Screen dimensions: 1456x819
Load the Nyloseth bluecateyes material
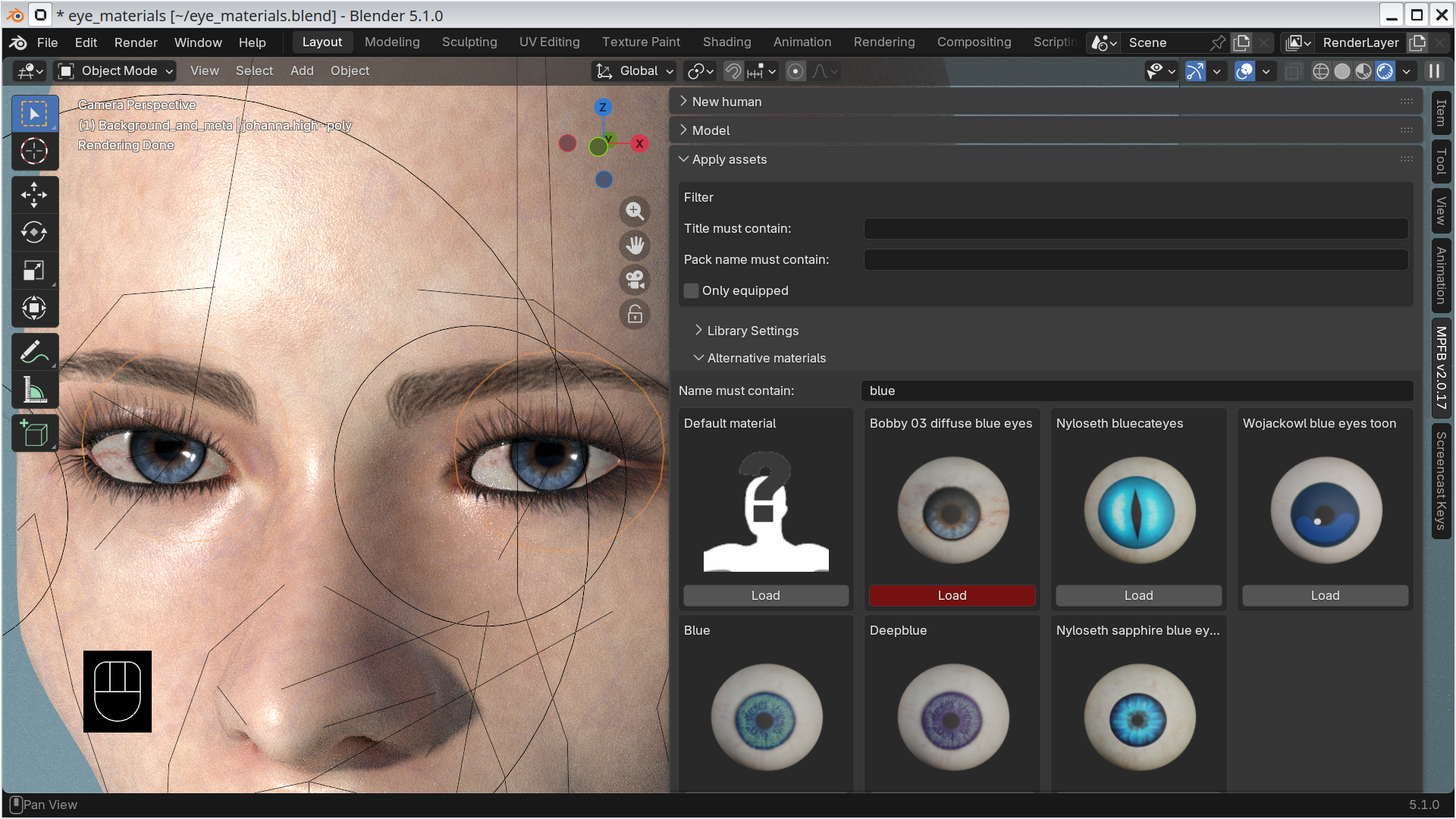(x=1138, y=595)
